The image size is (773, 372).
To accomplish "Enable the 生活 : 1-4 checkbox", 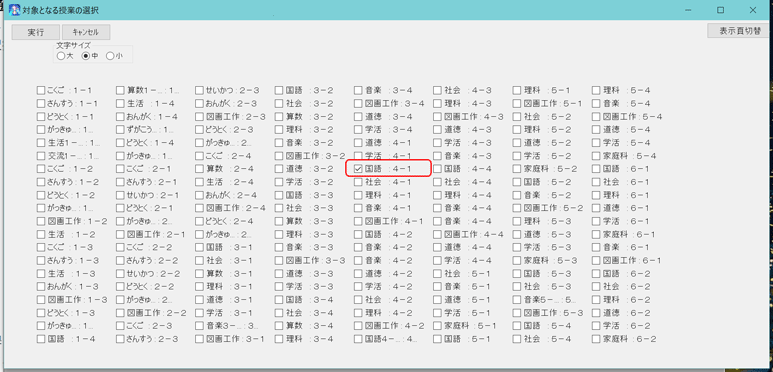I will pos(120,103).
